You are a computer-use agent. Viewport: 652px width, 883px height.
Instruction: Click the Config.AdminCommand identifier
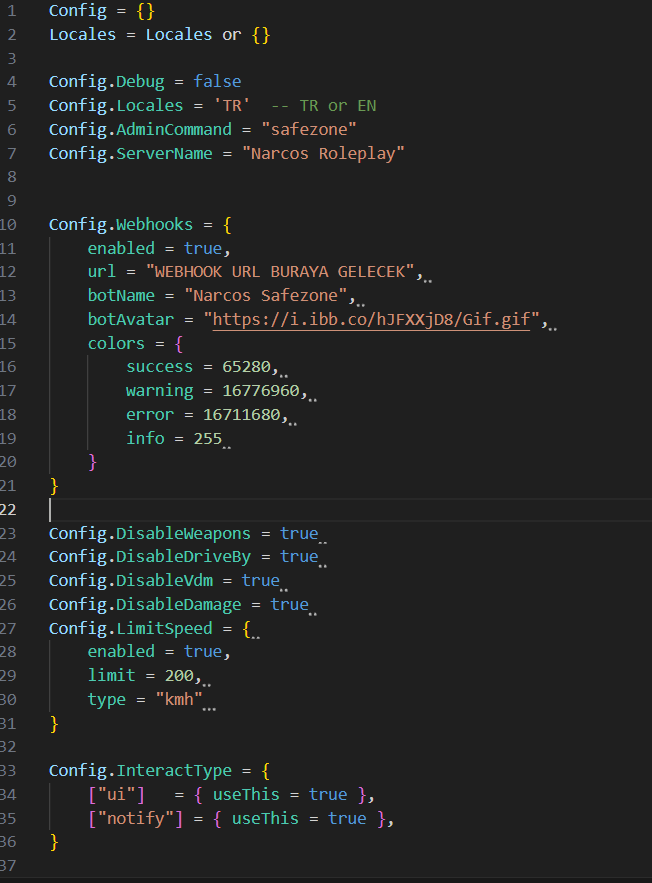140,130
